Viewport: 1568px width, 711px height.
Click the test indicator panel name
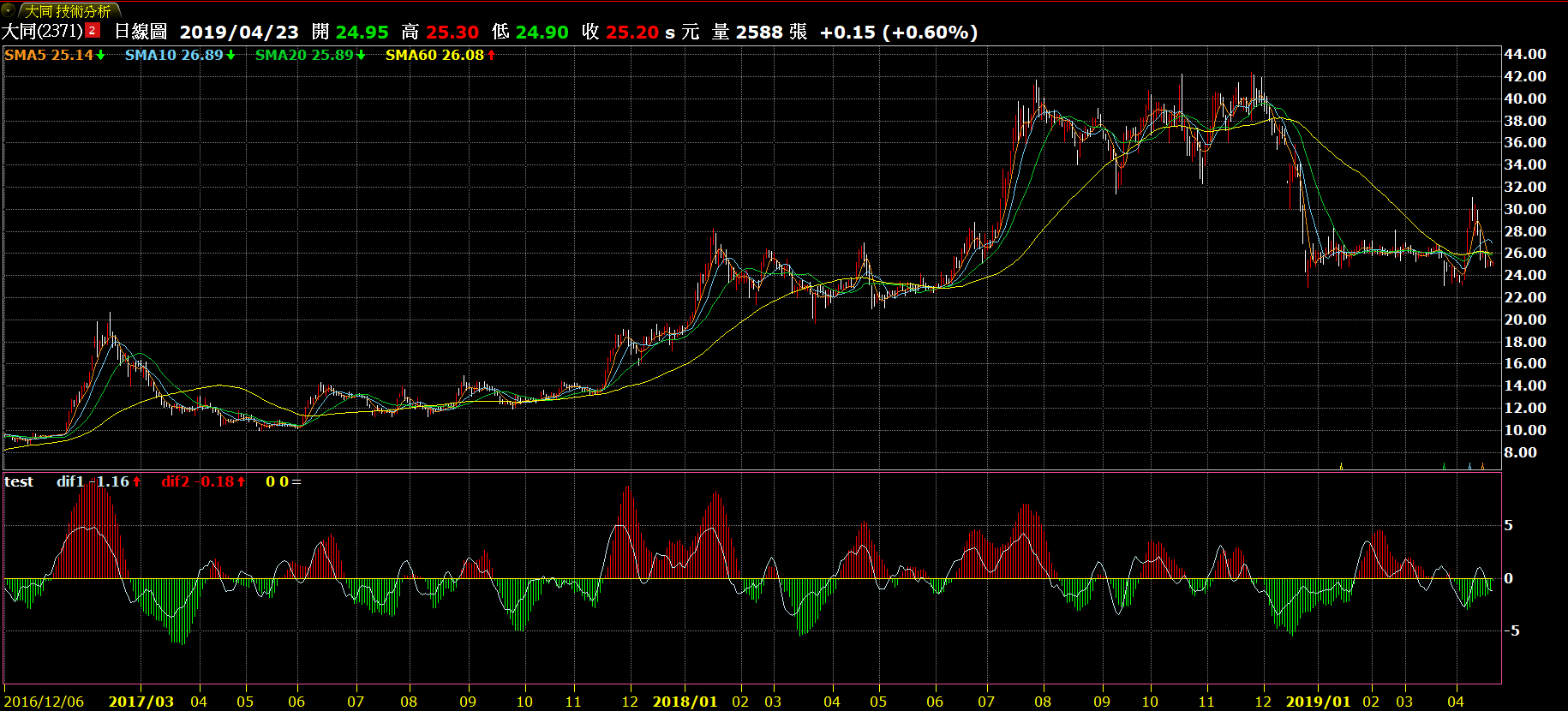point(19,481)
